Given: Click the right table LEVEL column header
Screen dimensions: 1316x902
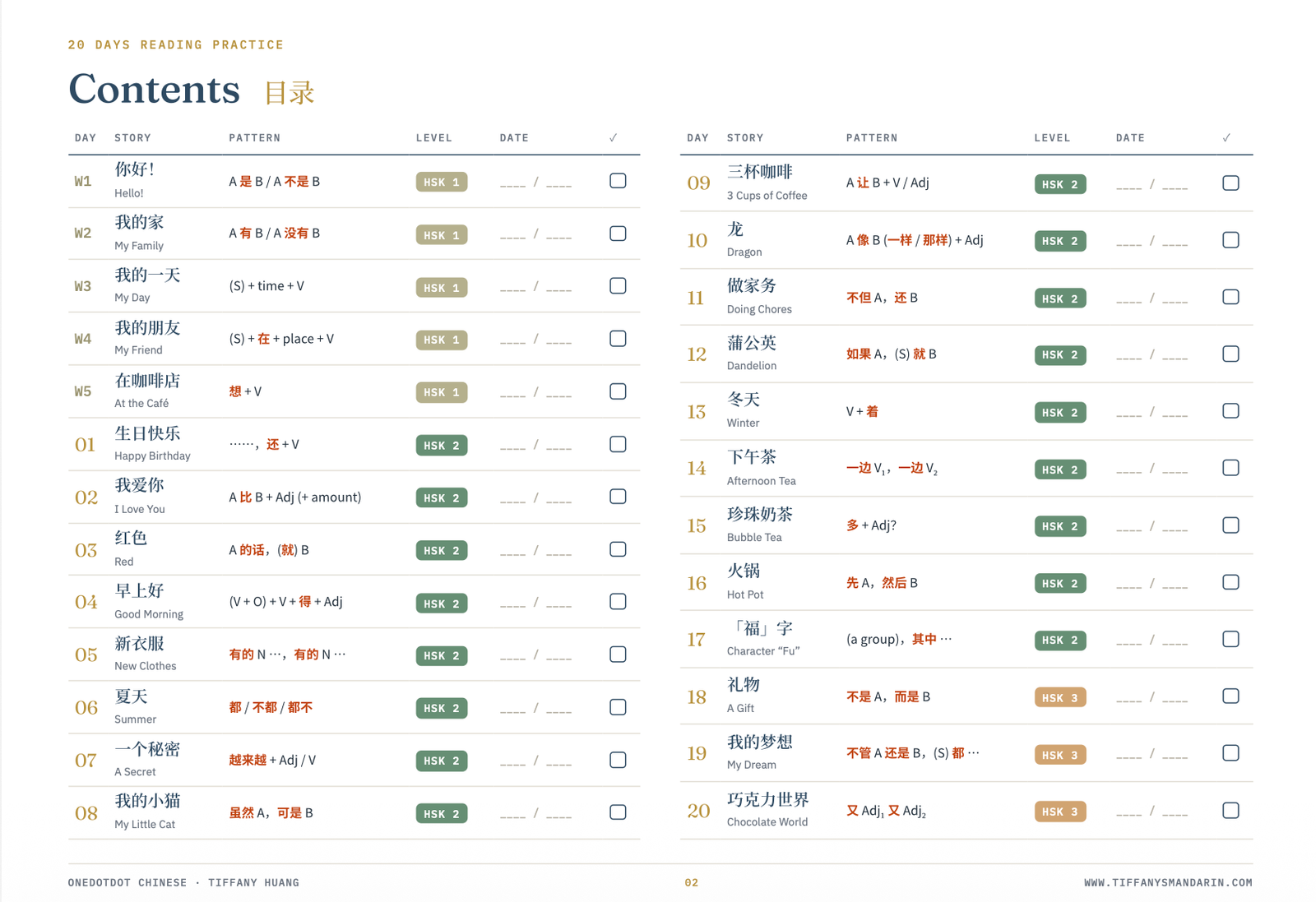Looking at the screenshot, I should point(1052,138).
